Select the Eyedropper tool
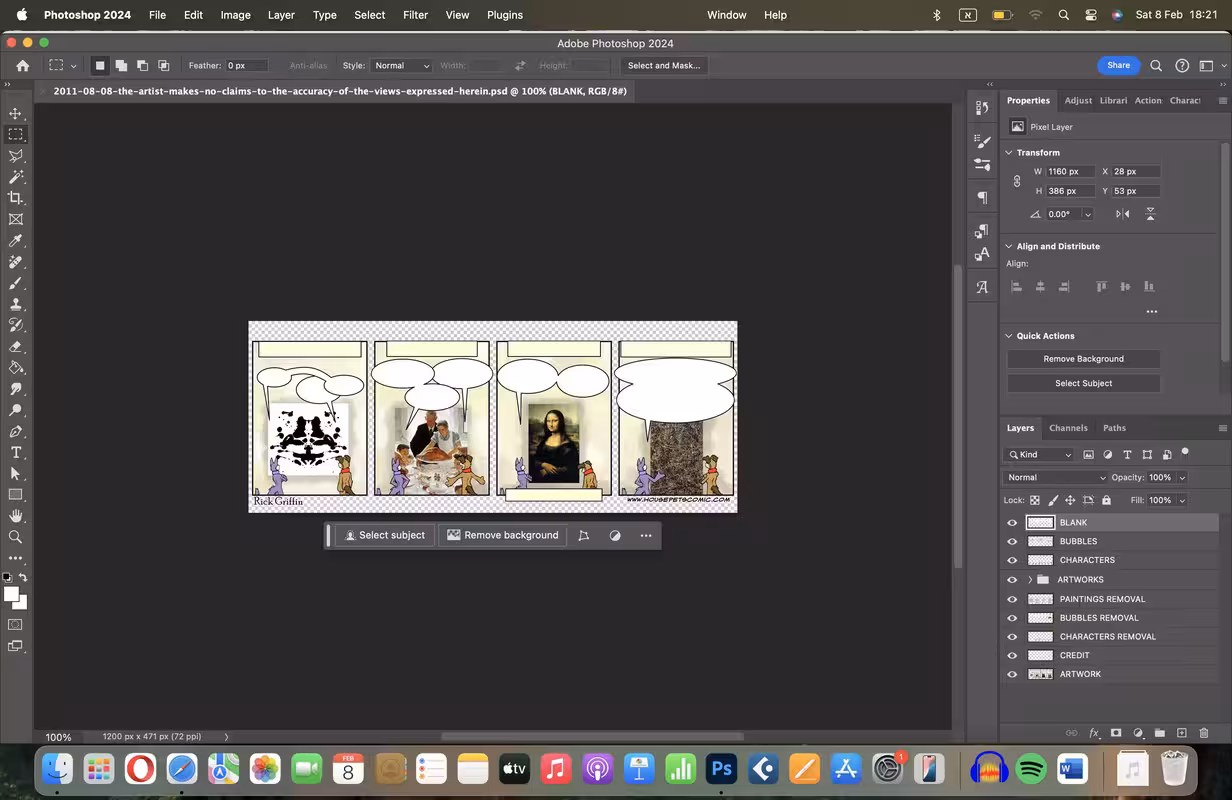Screen dimensions: 1232x800 click(x=15, y=241)
